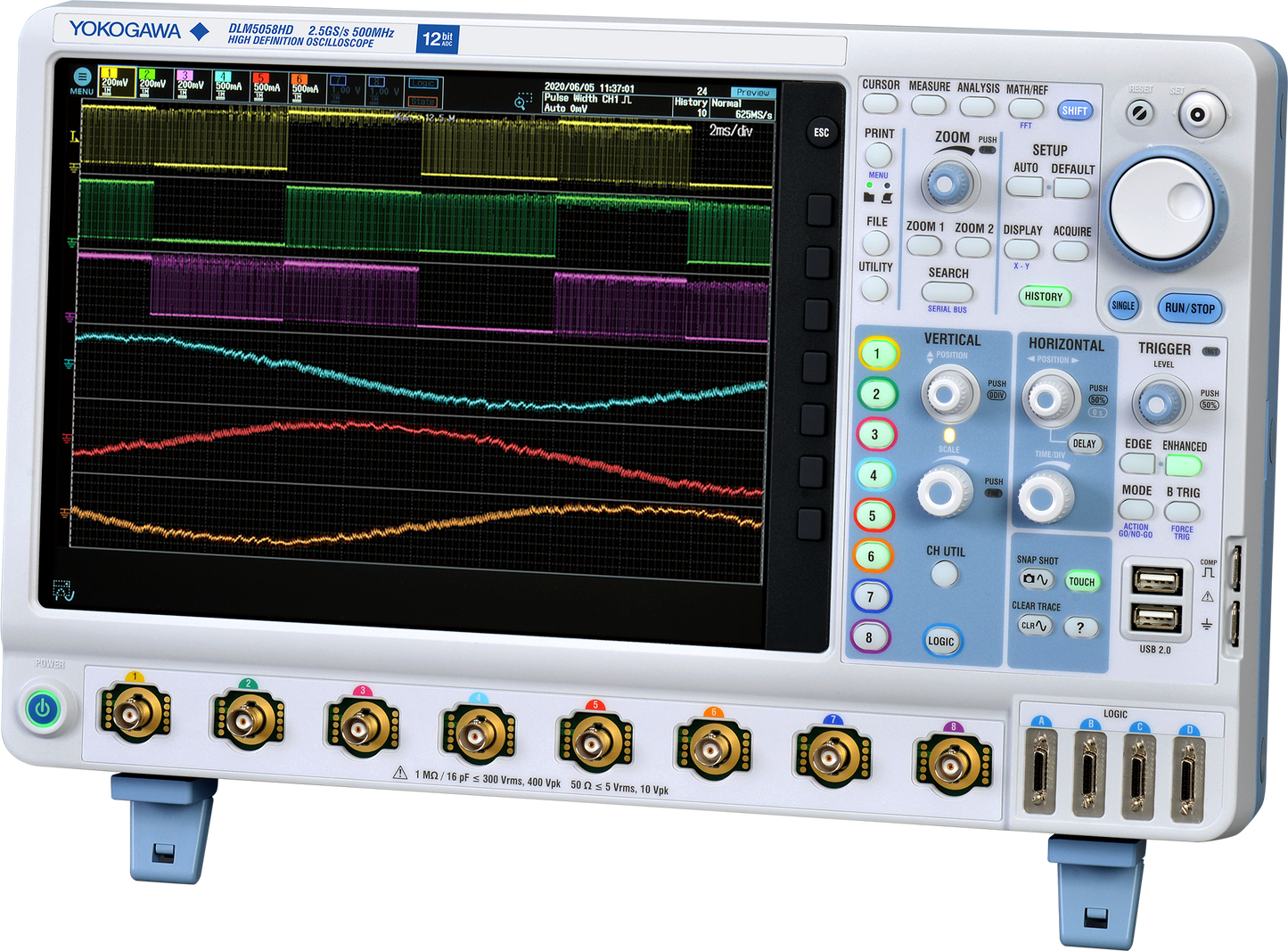Click the green power button

43,710
